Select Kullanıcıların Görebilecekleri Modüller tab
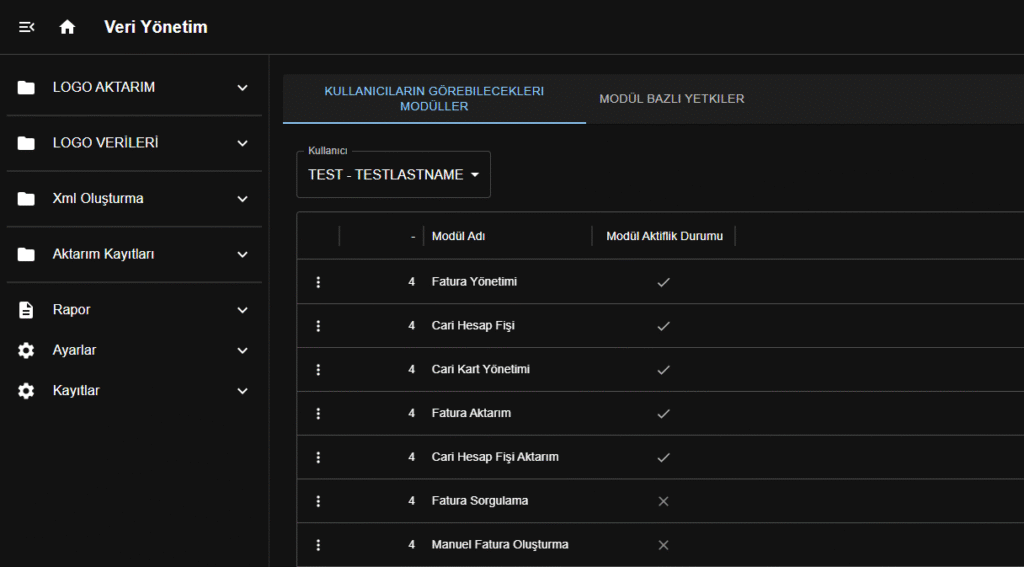1024x567 pixels. [434, 98]
